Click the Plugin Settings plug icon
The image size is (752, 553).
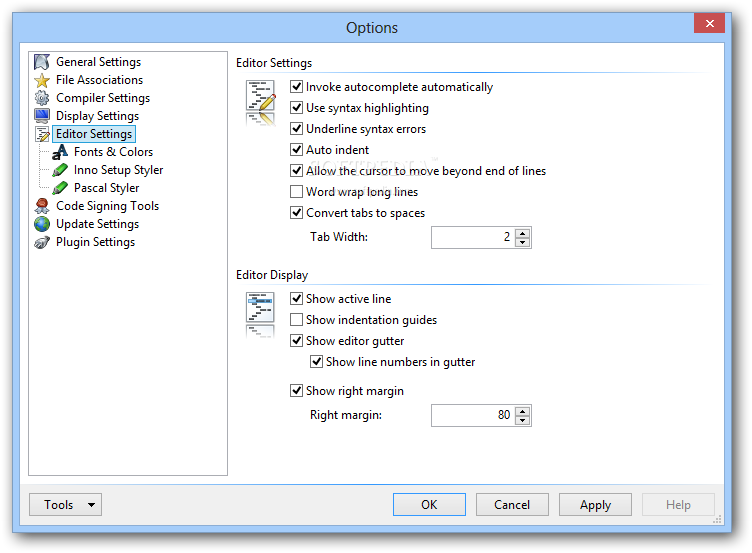[x=42, y=242]
